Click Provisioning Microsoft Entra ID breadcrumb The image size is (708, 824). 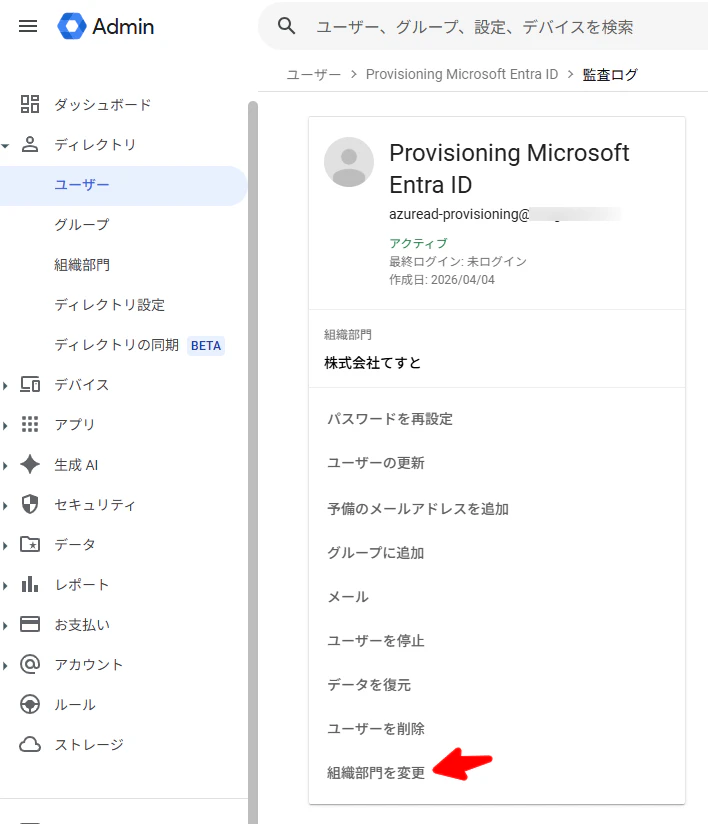[x=462, y=75]
